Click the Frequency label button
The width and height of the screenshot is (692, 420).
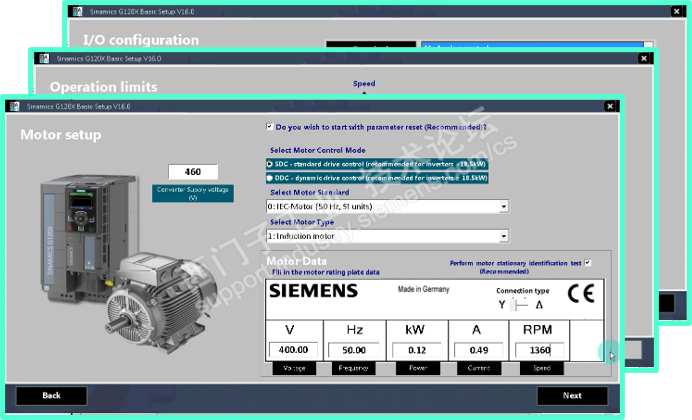353,368
